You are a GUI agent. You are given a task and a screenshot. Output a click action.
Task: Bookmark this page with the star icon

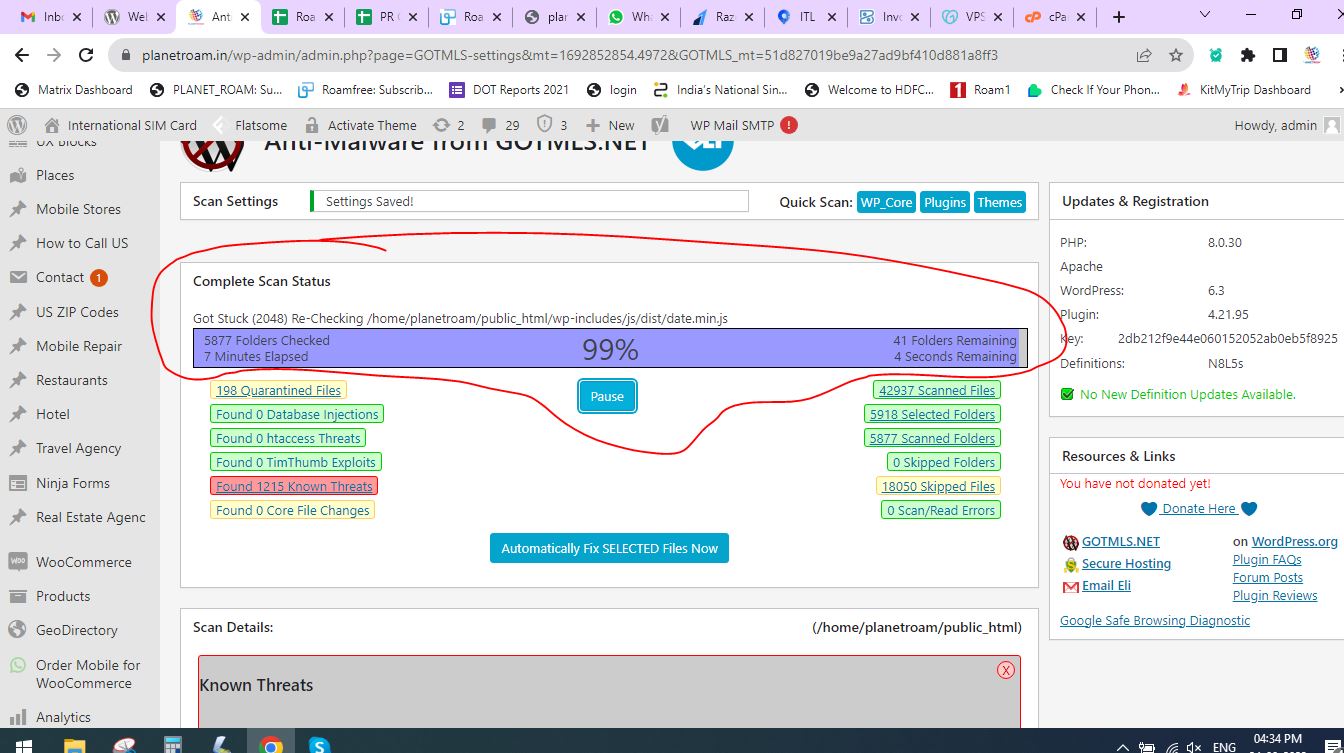pos(1176,56)
